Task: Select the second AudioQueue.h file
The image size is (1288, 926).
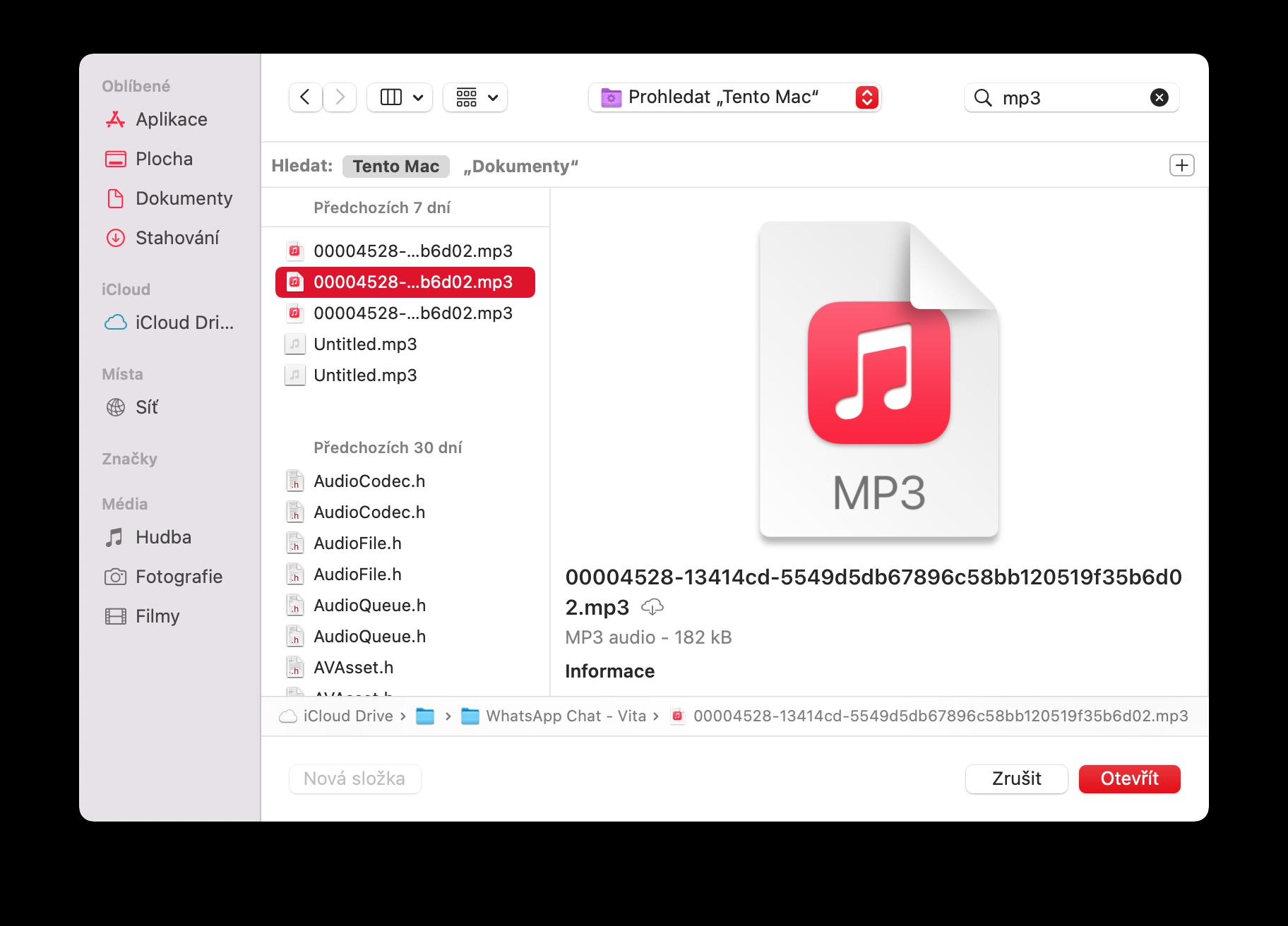Action: [405, 636]
